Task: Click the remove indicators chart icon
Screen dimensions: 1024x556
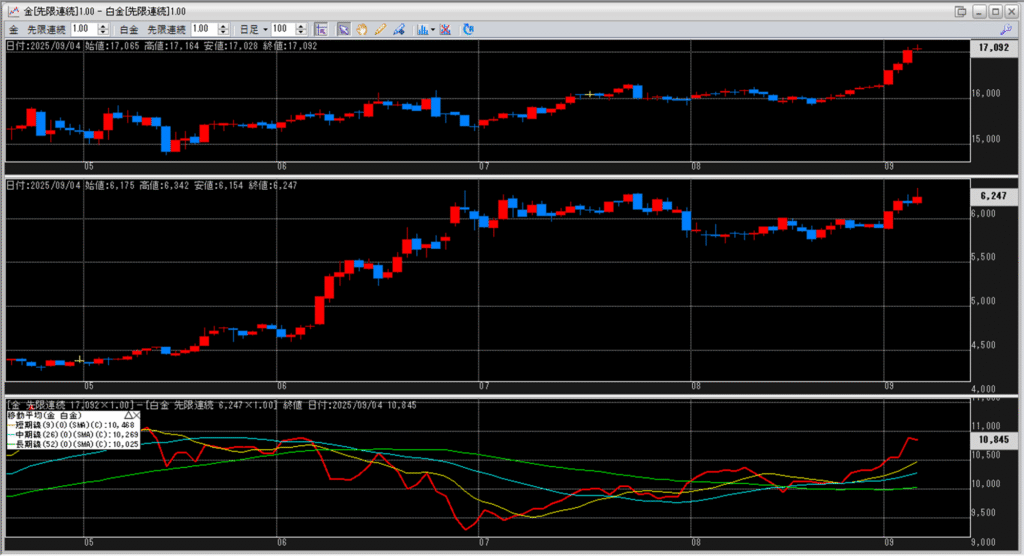Action: pos(445,30)
